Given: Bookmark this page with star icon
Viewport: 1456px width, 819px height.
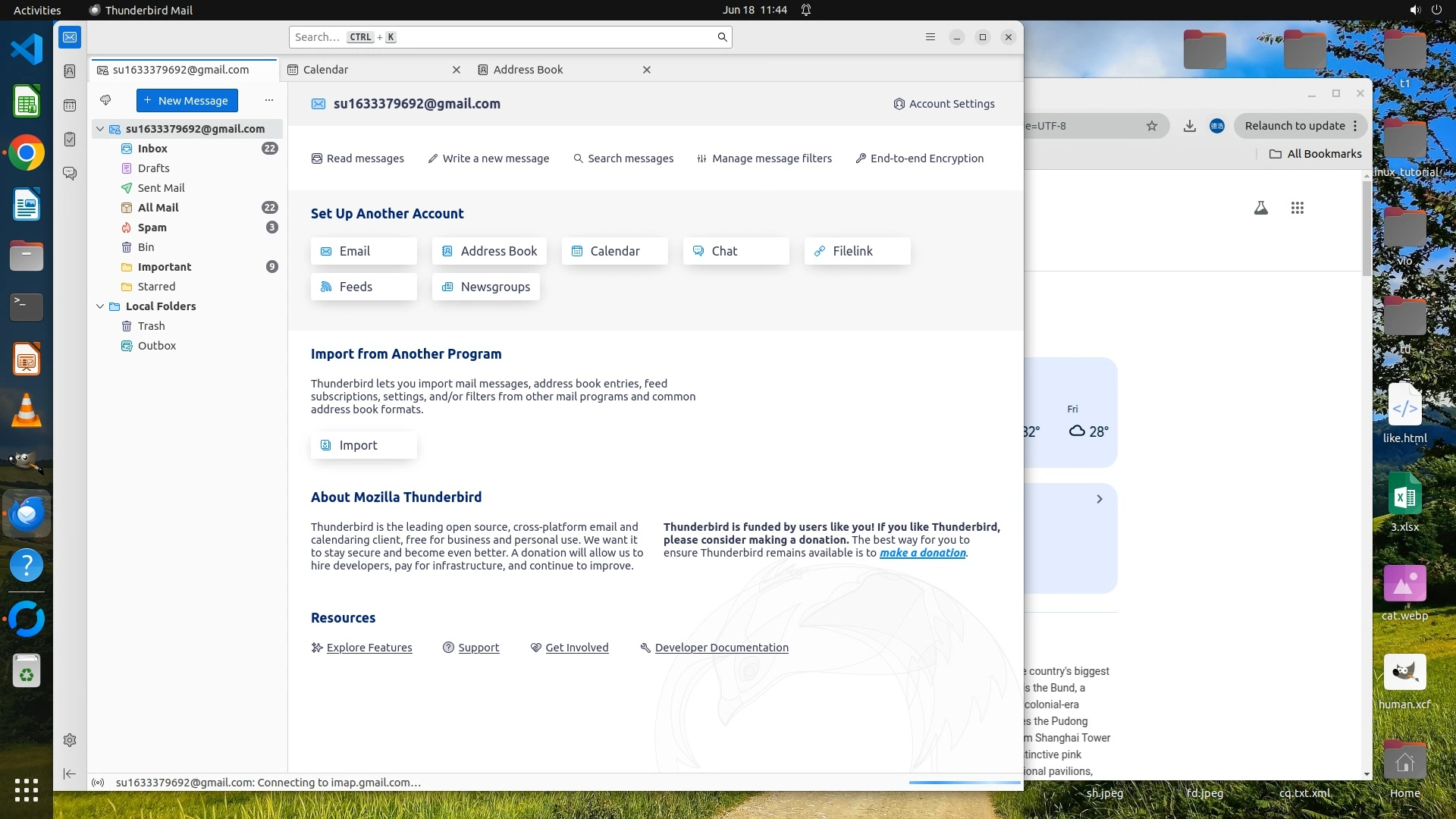Looking at the screenshot, I should click(x=1152, y=126).
